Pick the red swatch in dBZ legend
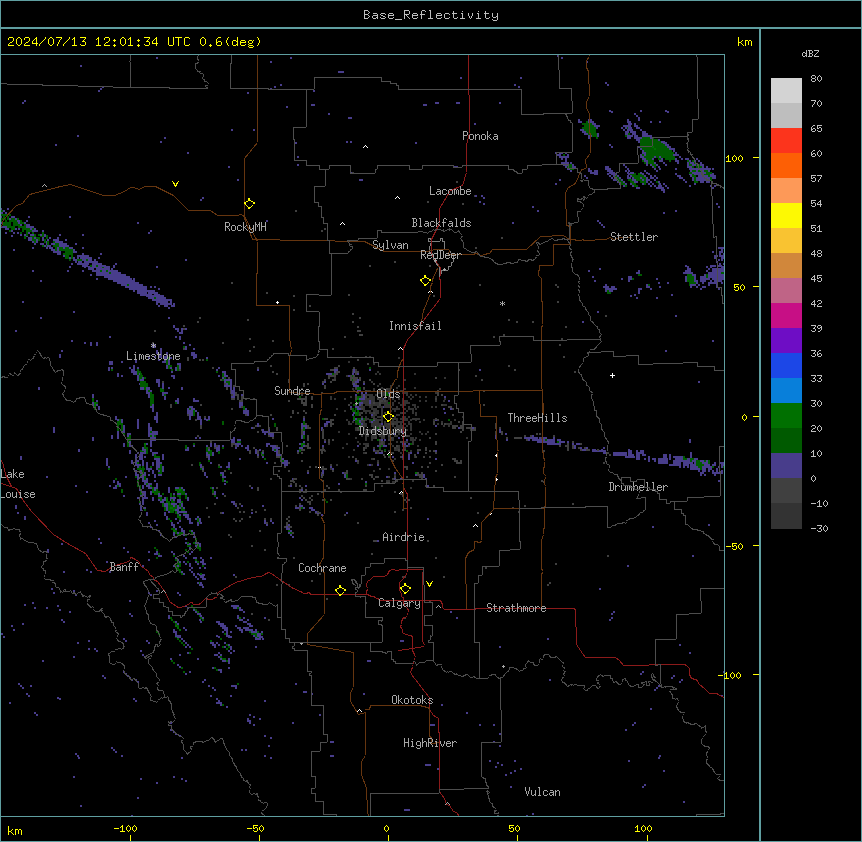 click(786, 141)
